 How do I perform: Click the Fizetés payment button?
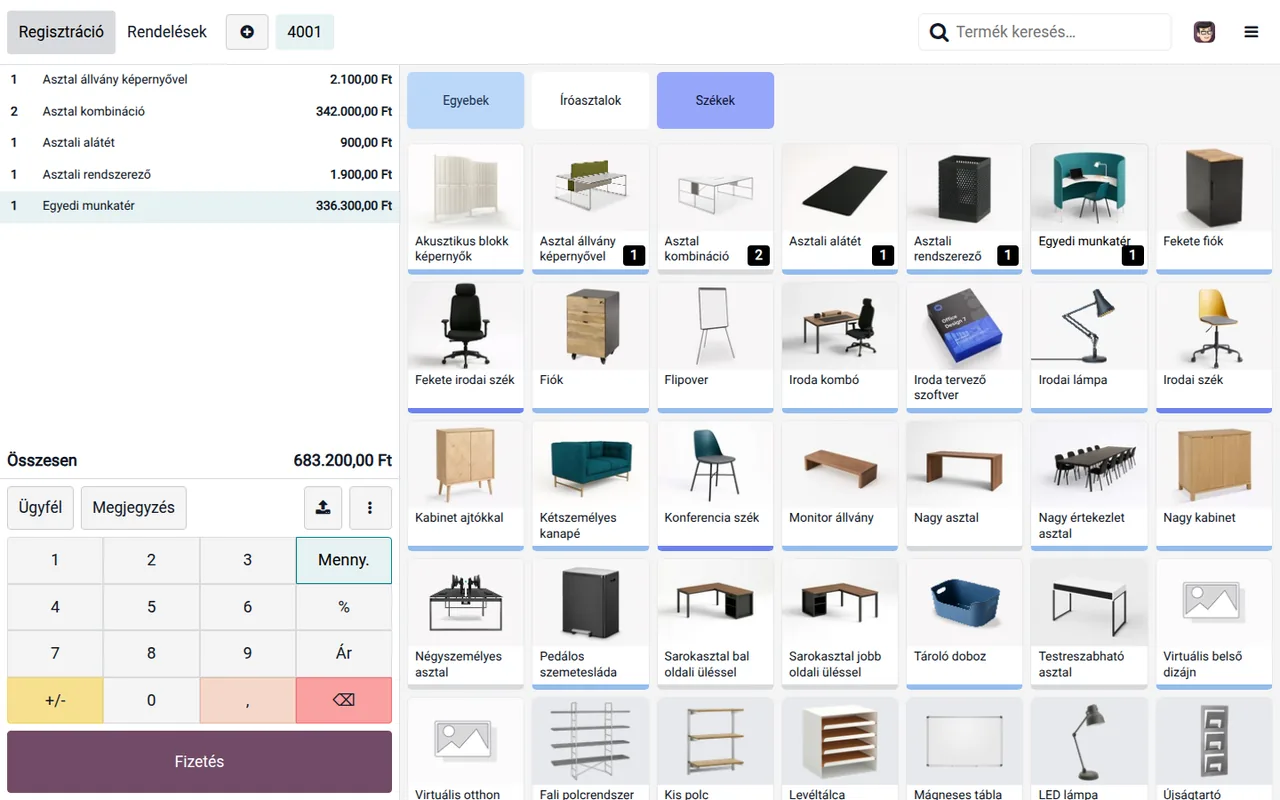pyautogui.click(x=200, y=762)
